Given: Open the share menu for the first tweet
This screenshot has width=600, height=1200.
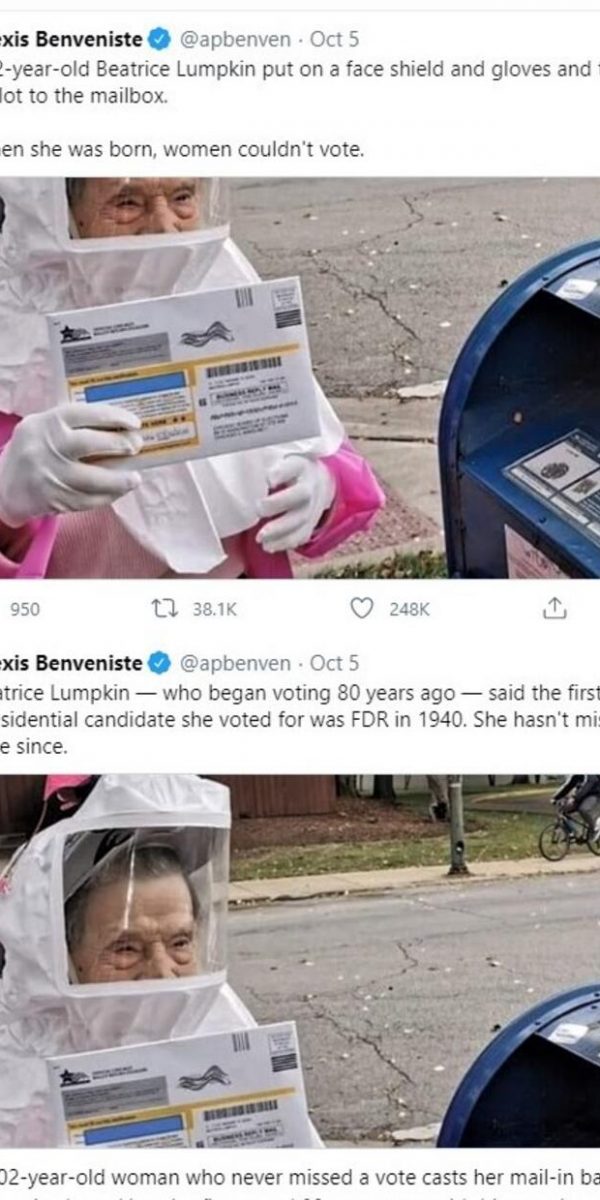Looking at the screenshot, I should tap(554, 608).
